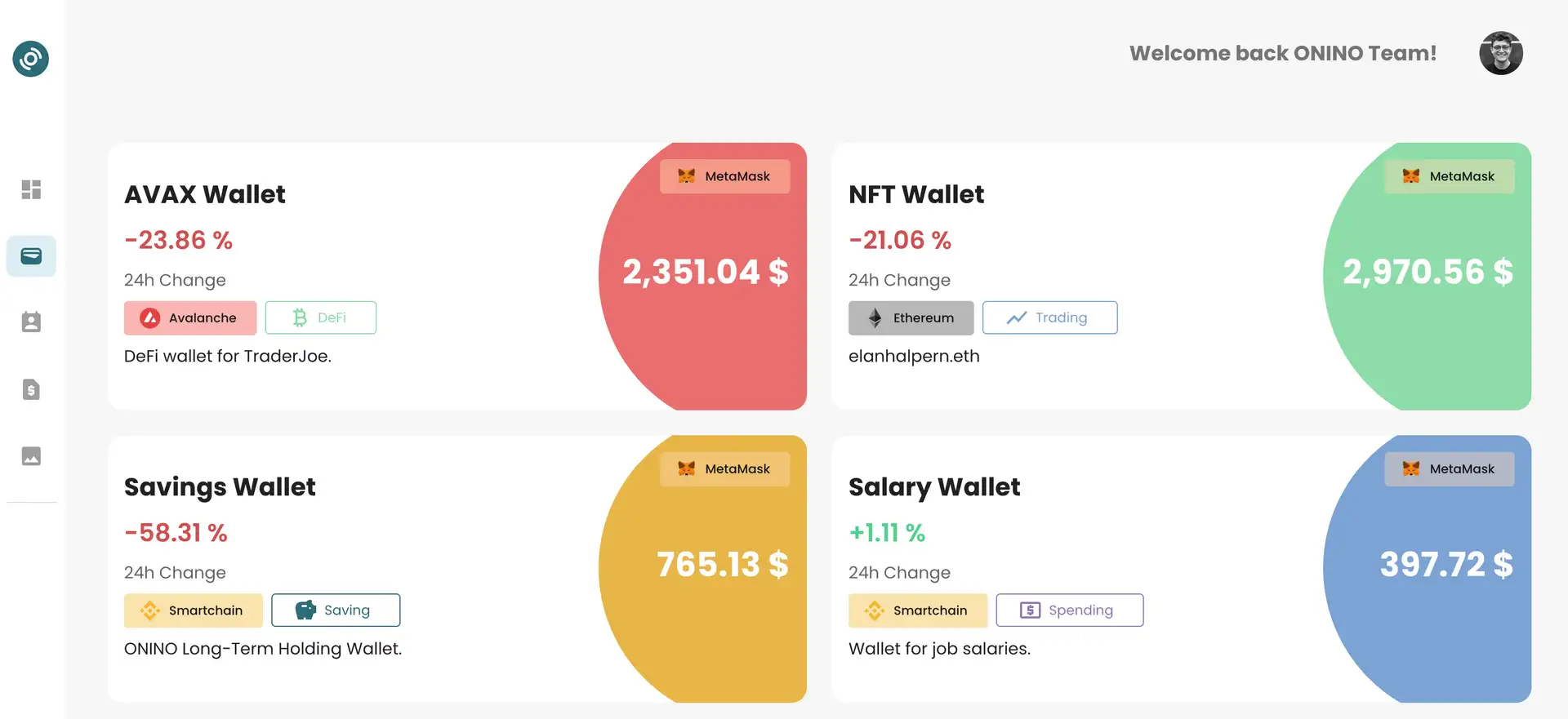Click the red 2,351.04 $ balance area
The width and height of the screenshot is (1568, 719).
click(706, 273)
